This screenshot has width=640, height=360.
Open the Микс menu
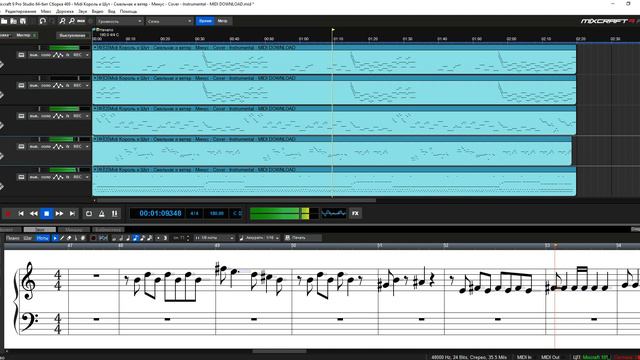pos(46,11)
